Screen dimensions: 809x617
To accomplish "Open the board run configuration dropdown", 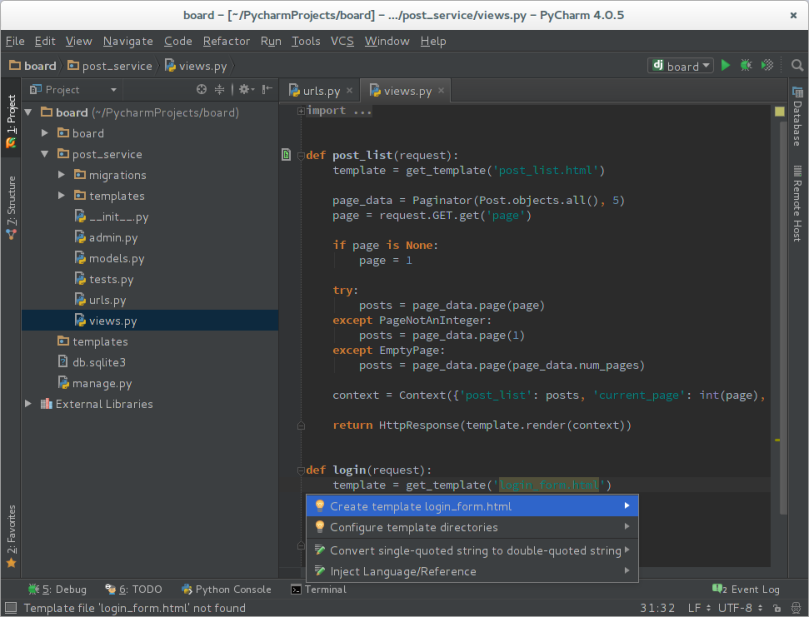I will [681, 66].
